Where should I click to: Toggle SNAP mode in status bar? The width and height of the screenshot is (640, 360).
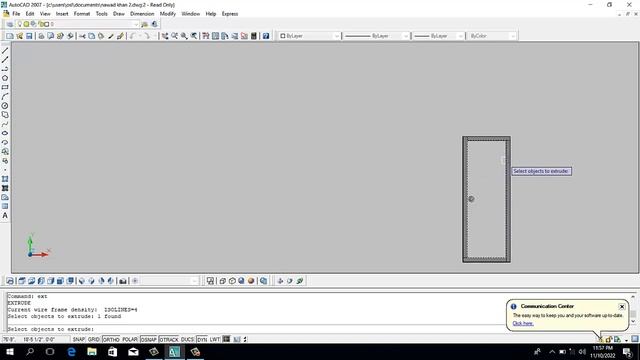(78, 339)
